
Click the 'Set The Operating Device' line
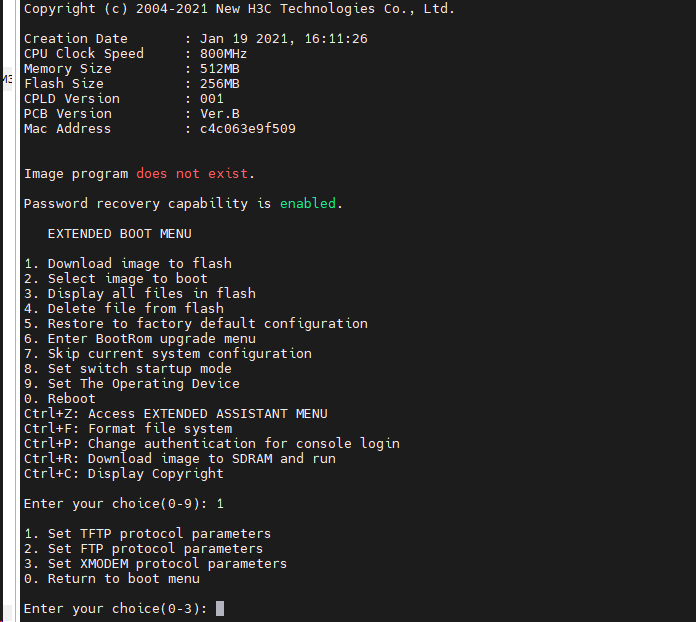pos(131,383)
